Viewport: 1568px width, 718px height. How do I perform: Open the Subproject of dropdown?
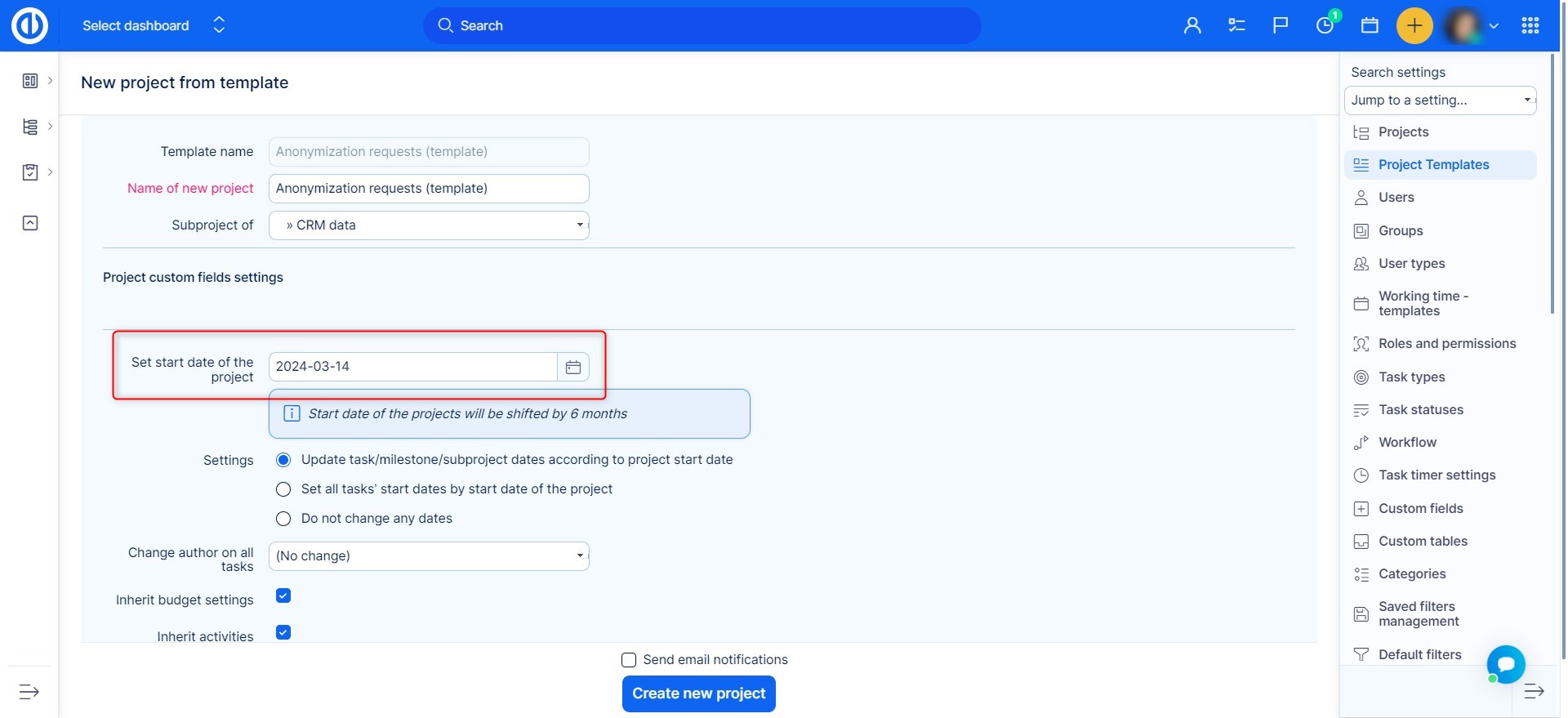[x=429, y=225]
